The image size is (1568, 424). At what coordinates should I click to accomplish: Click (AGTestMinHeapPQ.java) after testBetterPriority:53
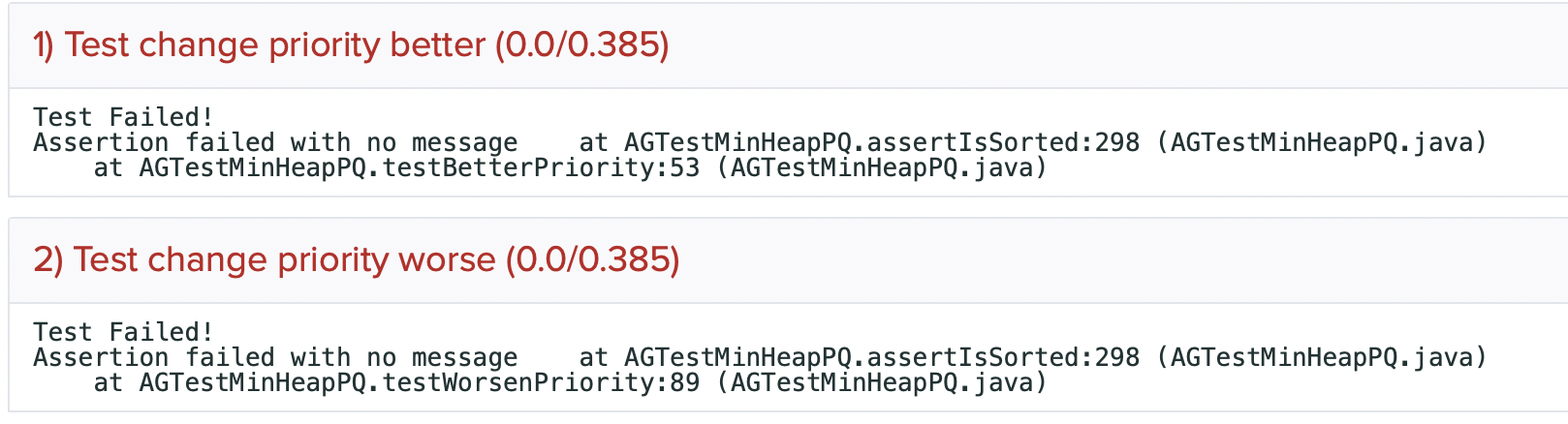click(x=889, y=168)
